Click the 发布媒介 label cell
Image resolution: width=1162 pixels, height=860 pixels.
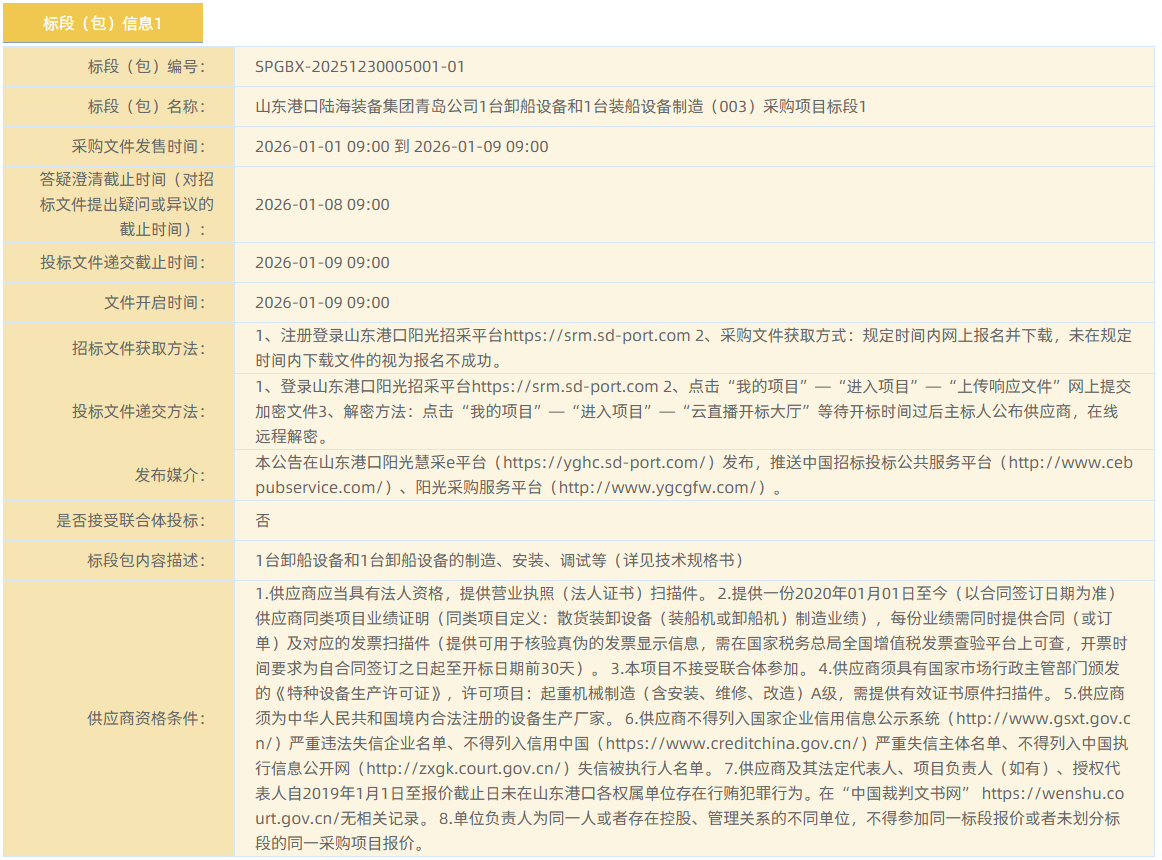coord(170,475)
